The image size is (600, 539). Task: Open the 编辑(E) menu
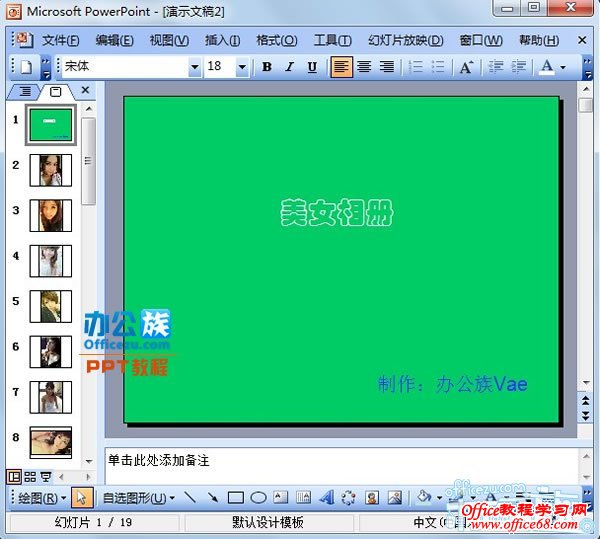(x=114, y=40)
